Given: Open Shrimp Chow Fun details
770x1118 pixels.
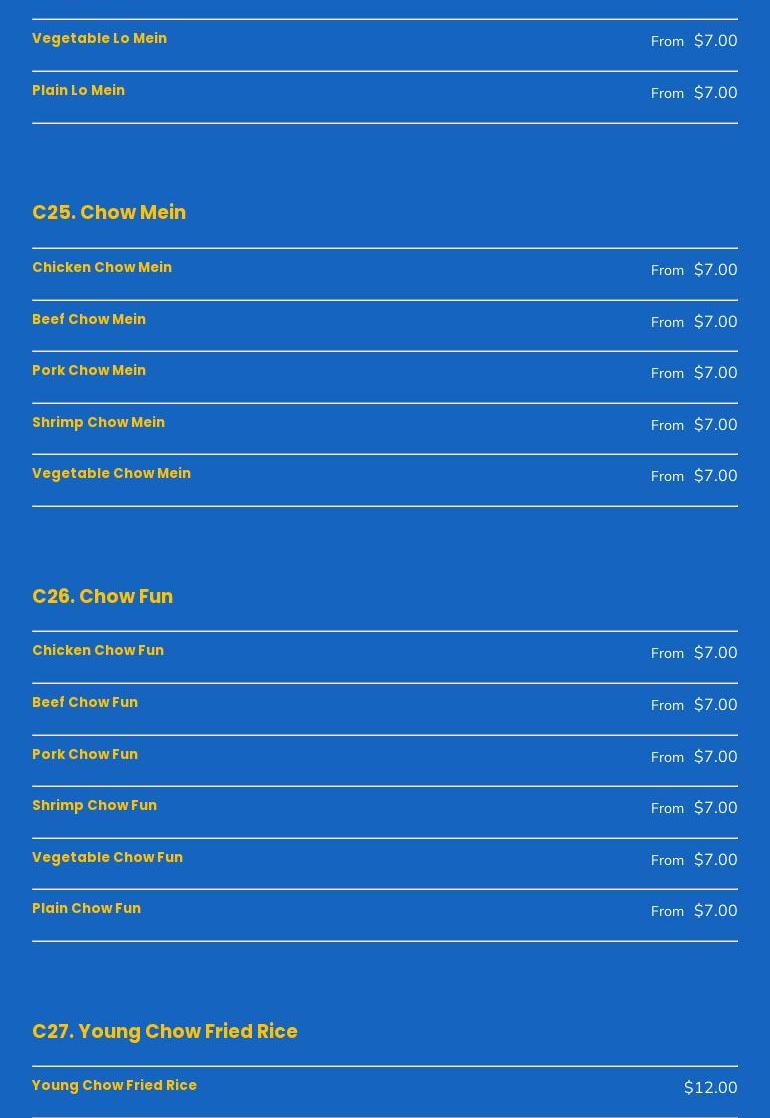Looking at the screenshot, I should (95, 806).
